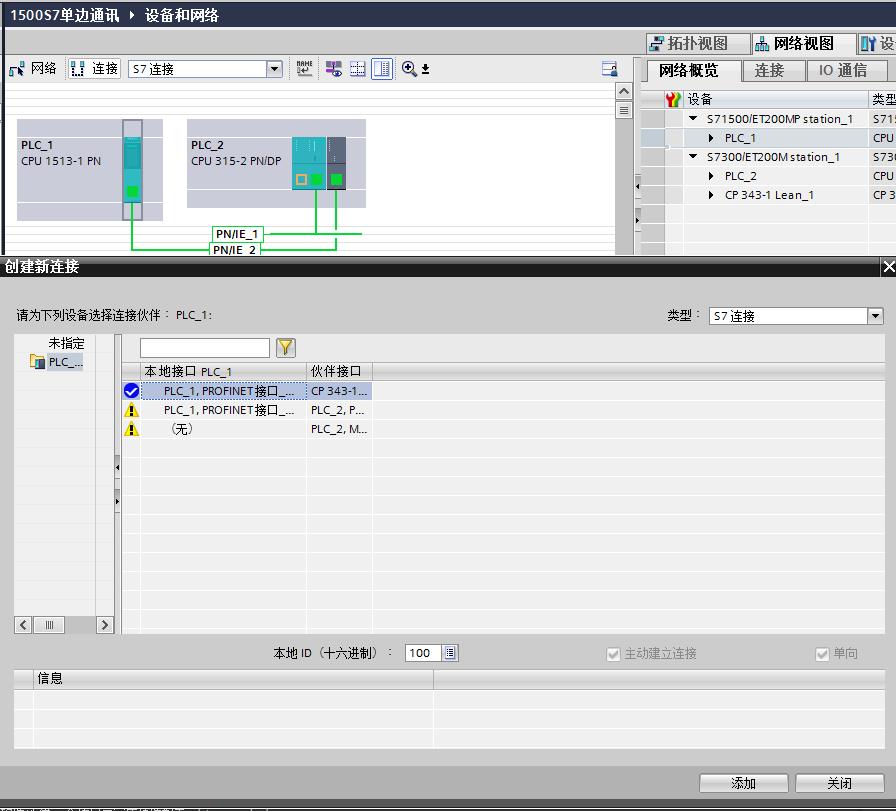Click the 伙伴接口 column header
The width and height of the screenshot is (896, 811).
pyautogui.click(x=339, y=371)
